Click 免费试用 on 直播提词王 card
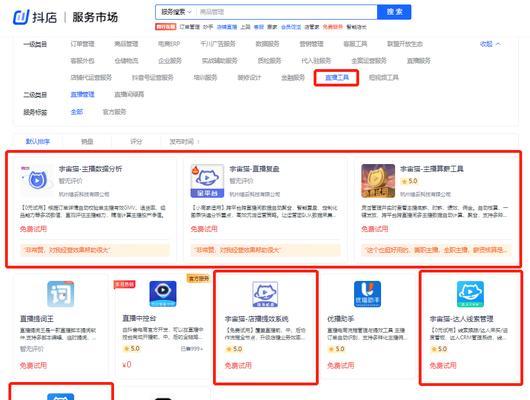 (33, 366)
